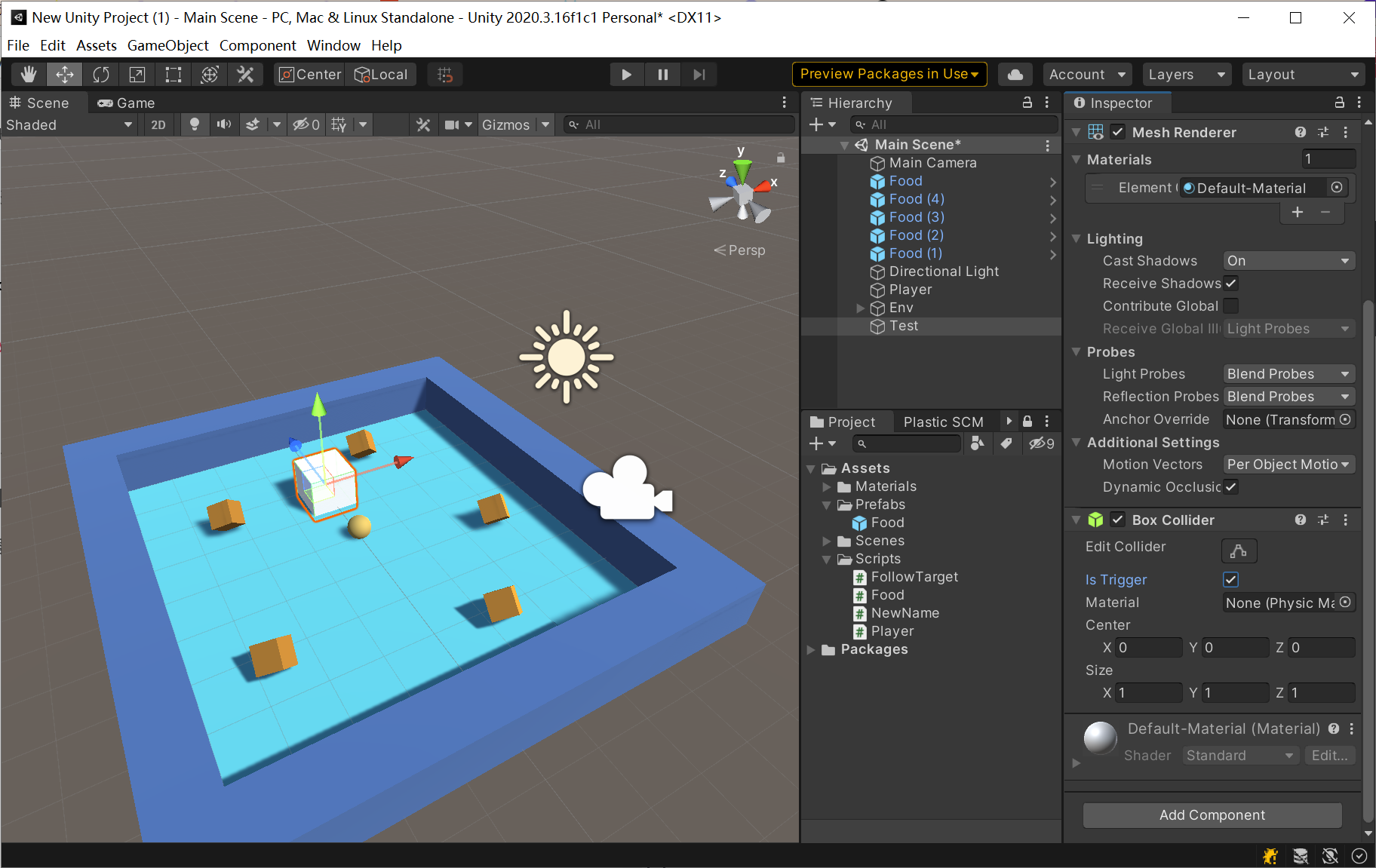Image resolution: width=1376 pixels, height=868 pixels.
Task: Open the Assets menu
Action: coord(97,45)
